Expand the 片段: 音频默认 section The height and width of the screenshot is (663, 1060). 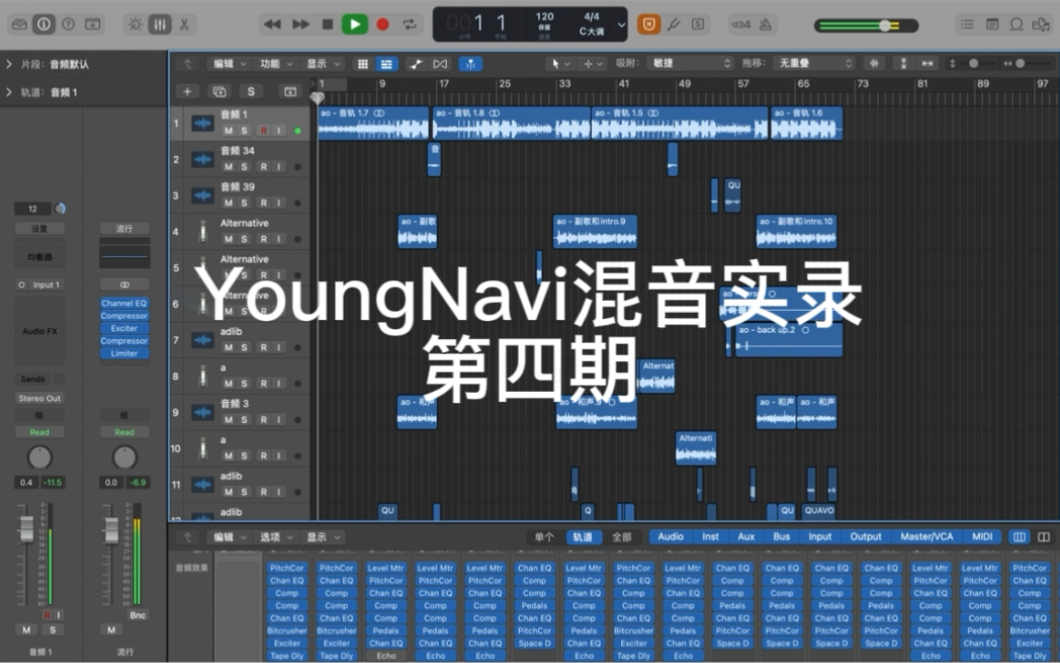9,64
